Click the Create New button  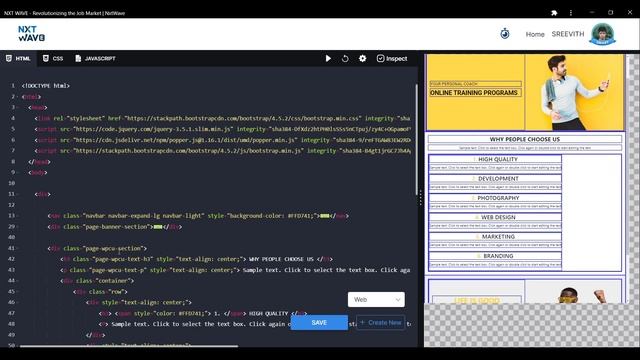tap(380, 322)
